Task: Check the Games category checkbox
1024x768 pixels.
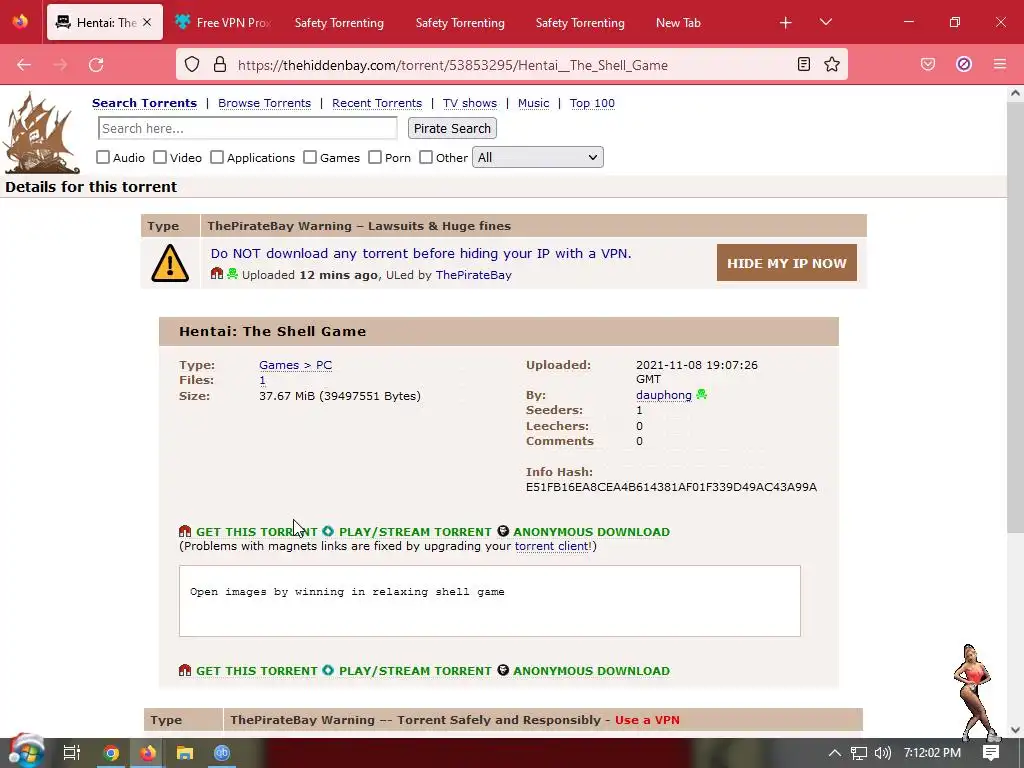Action: coord(310,157)
